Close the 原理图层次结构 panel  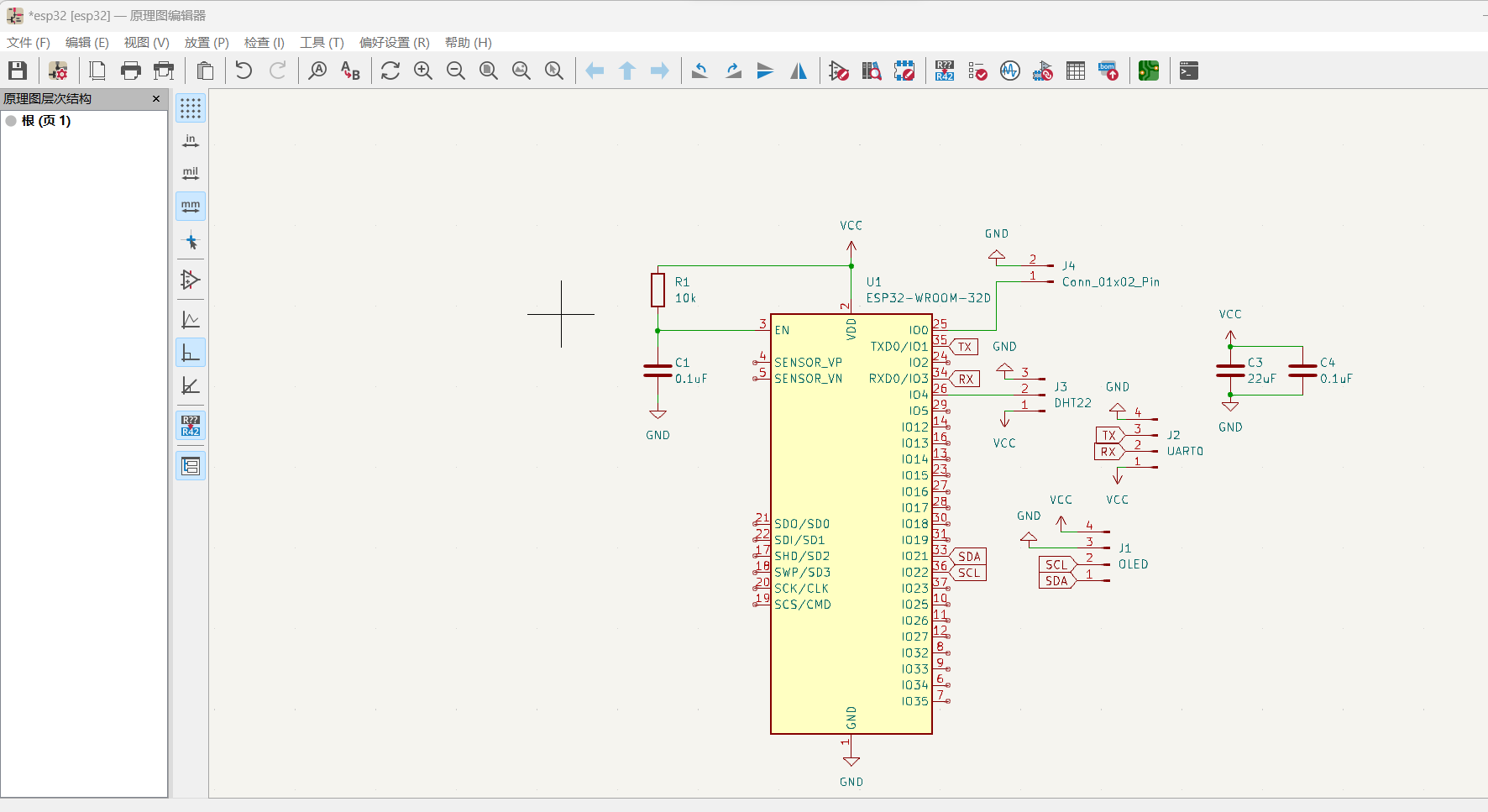156,98
